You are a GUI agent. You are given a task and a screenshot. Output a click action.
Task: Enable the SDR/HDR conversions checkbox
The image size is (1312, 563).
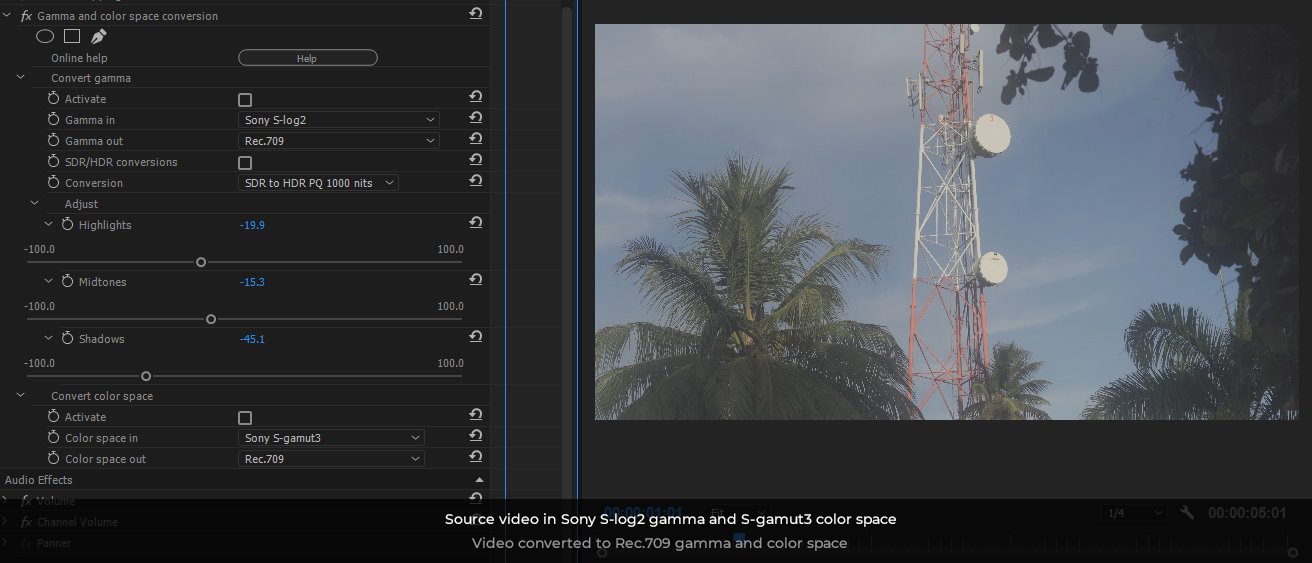(x=245, y=163)
